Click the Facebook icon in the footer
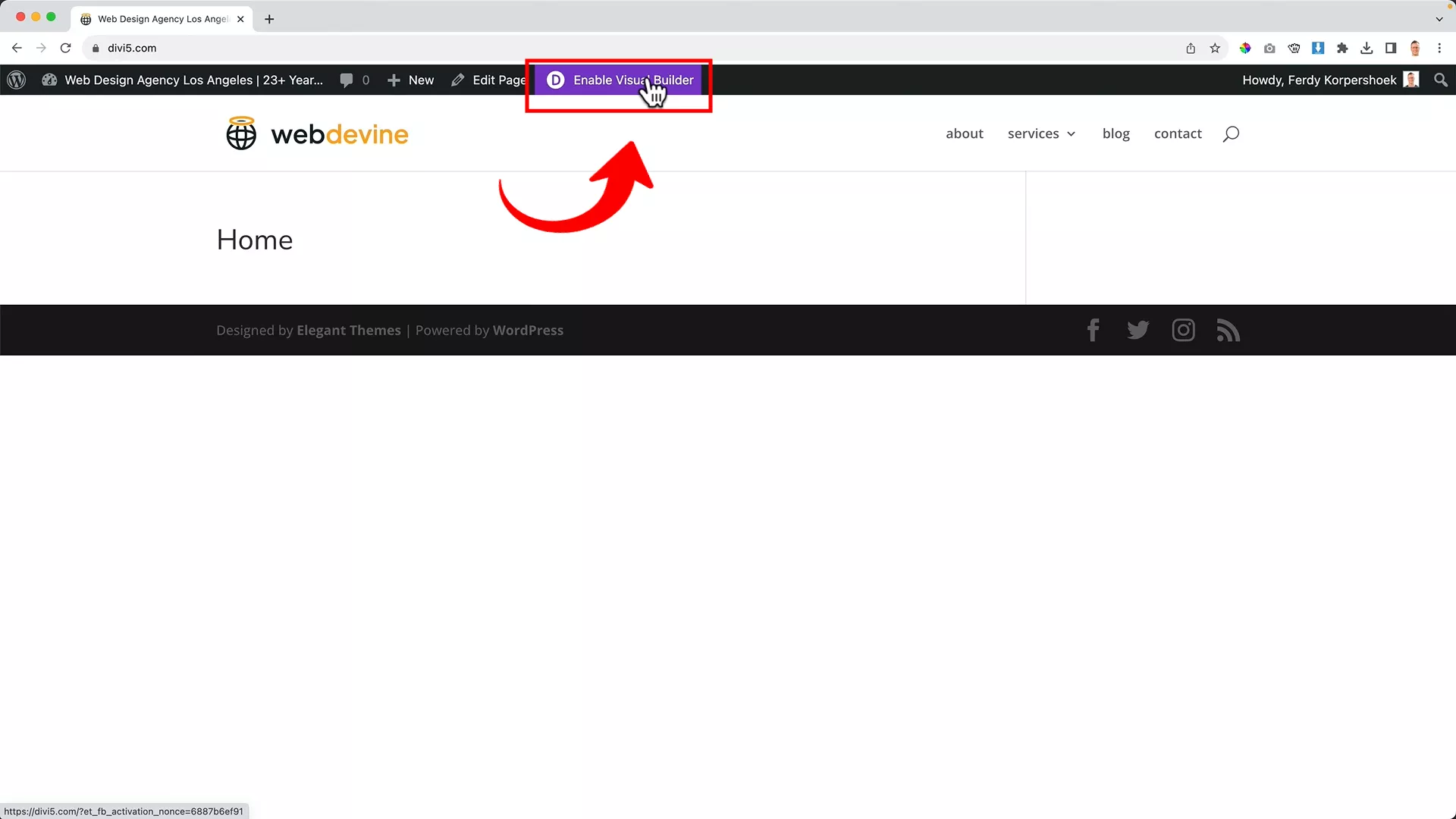The width and height of the screenshot is (1456, 819). (x=1093, y=330)
